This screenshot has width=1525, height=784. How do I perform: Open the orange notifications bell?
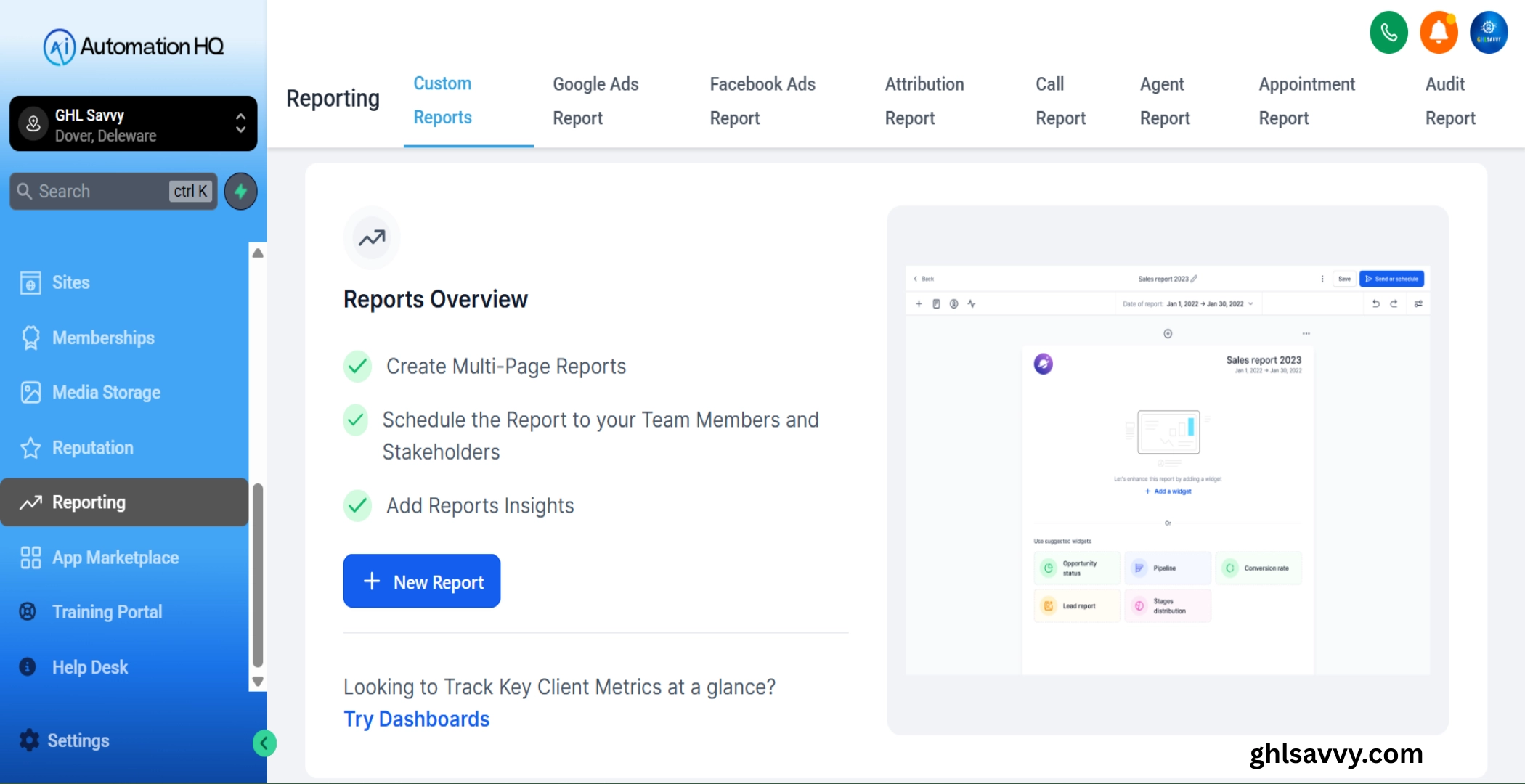tap(1439, 33)
